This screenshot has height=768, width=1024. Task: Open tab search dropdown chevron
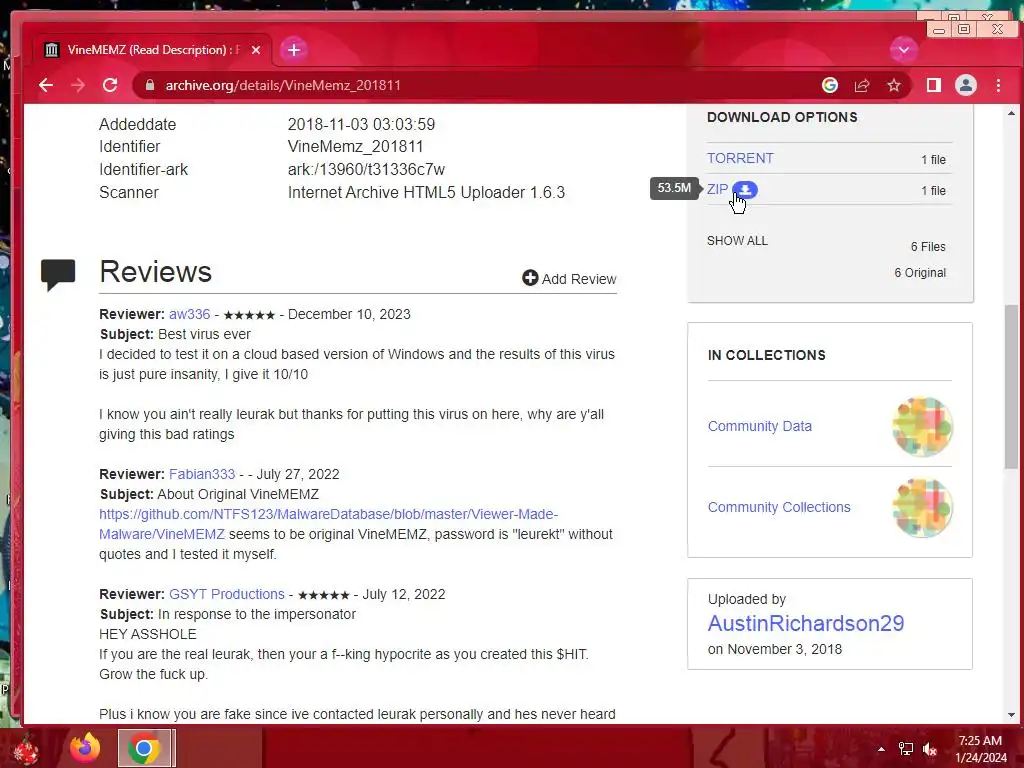click(x=904, y=50)
